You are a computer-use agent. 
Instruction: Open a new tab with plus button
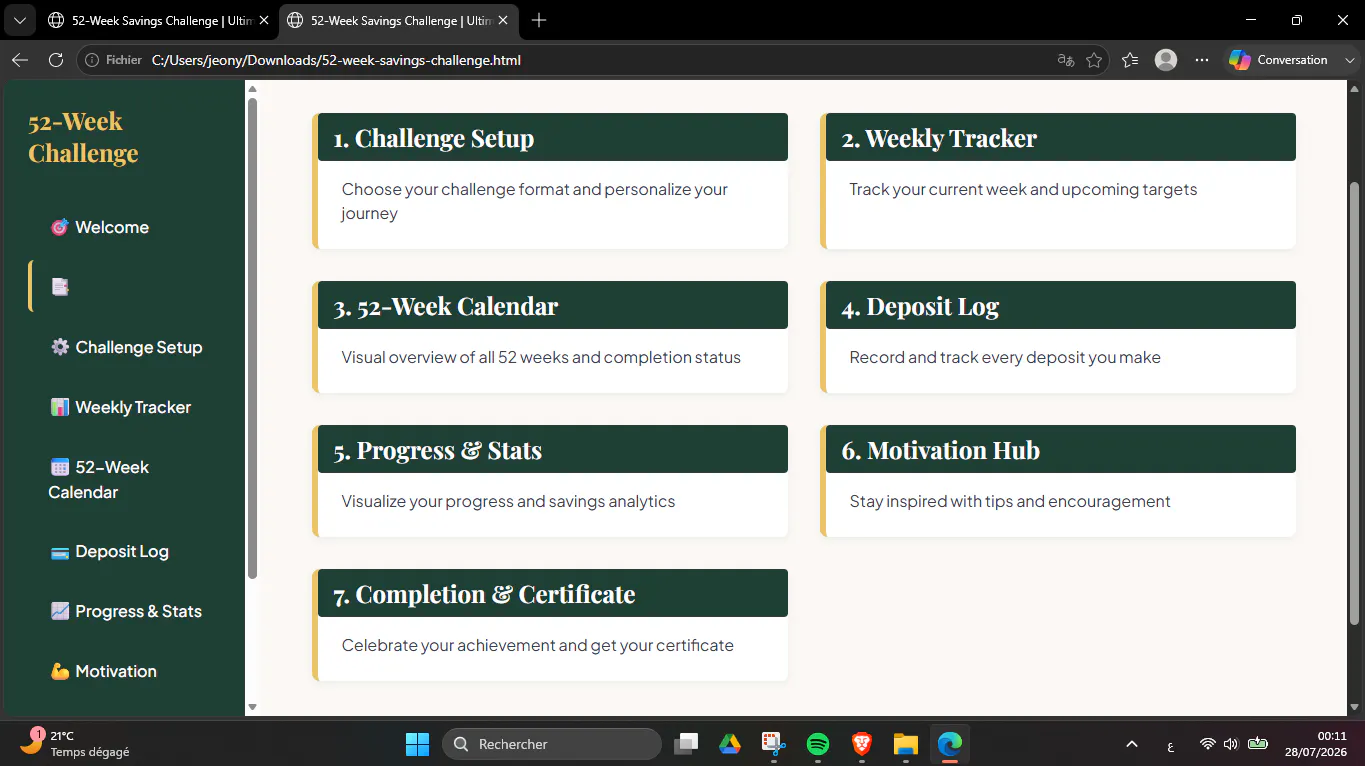pos(539,20)
